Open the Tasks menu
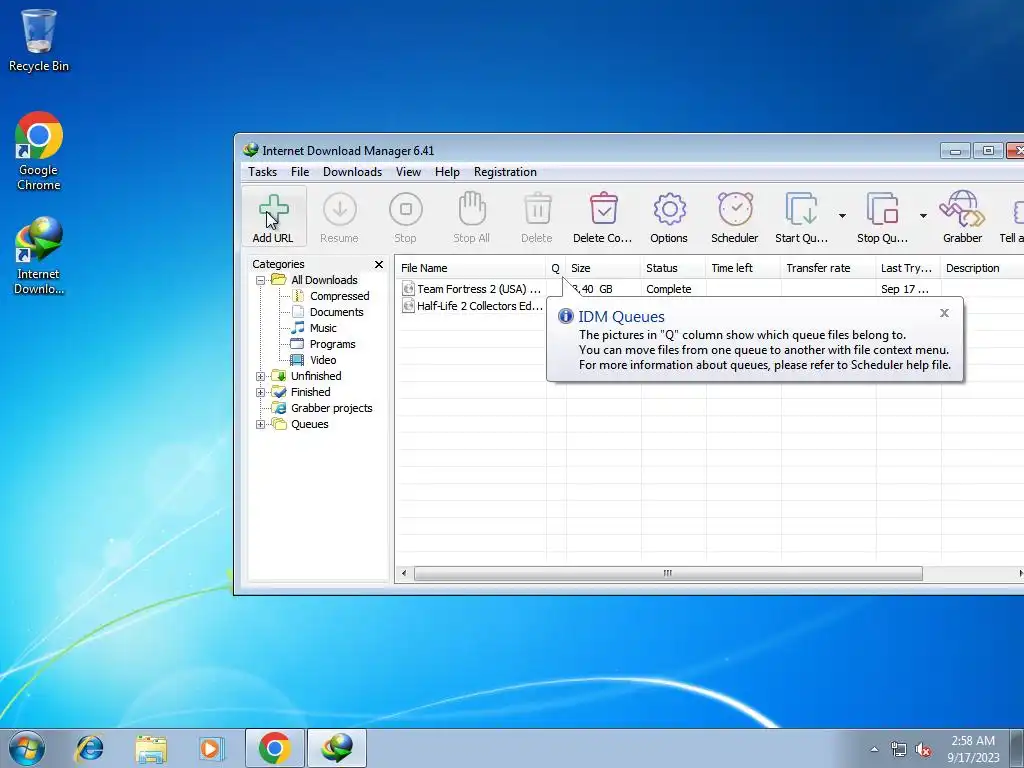Viewport: 1024px width, 768px height. click(263, 172)
